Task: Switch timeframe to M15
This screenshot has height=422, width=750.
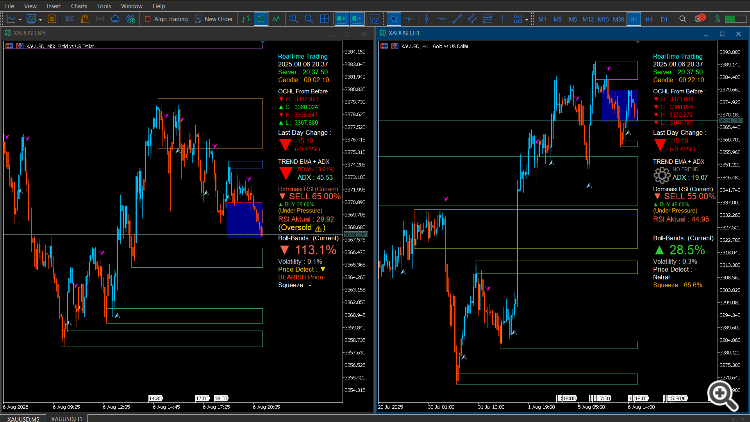Action: [603, 19]
